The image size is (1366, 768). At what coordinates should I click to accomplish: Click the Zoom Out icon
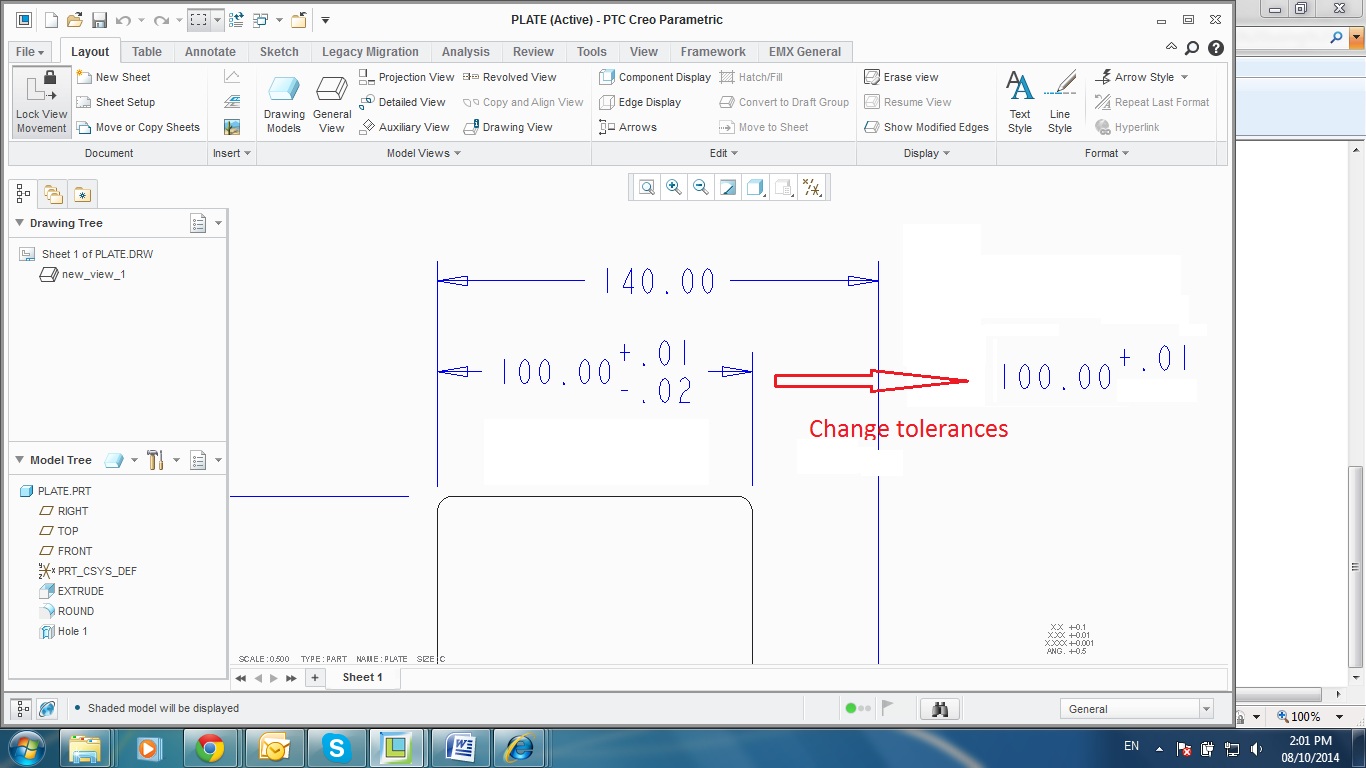(x=701, y=187)
